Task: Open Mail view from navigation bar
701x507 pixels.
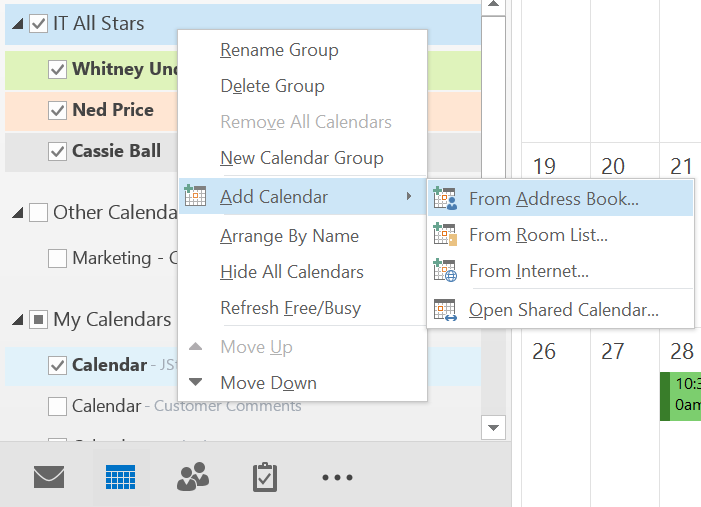Action: [49, 477]
